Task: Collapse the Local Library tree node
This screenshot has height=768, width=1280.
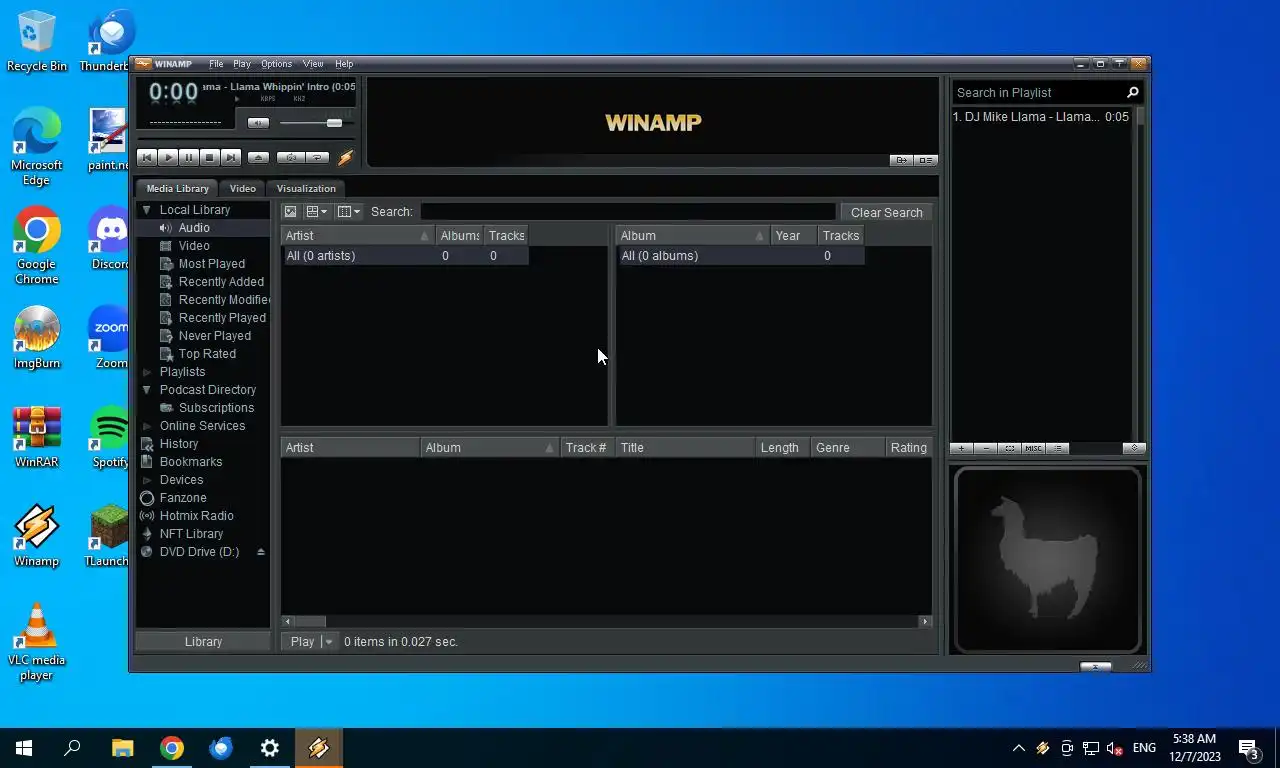Action: click(147, 210)
